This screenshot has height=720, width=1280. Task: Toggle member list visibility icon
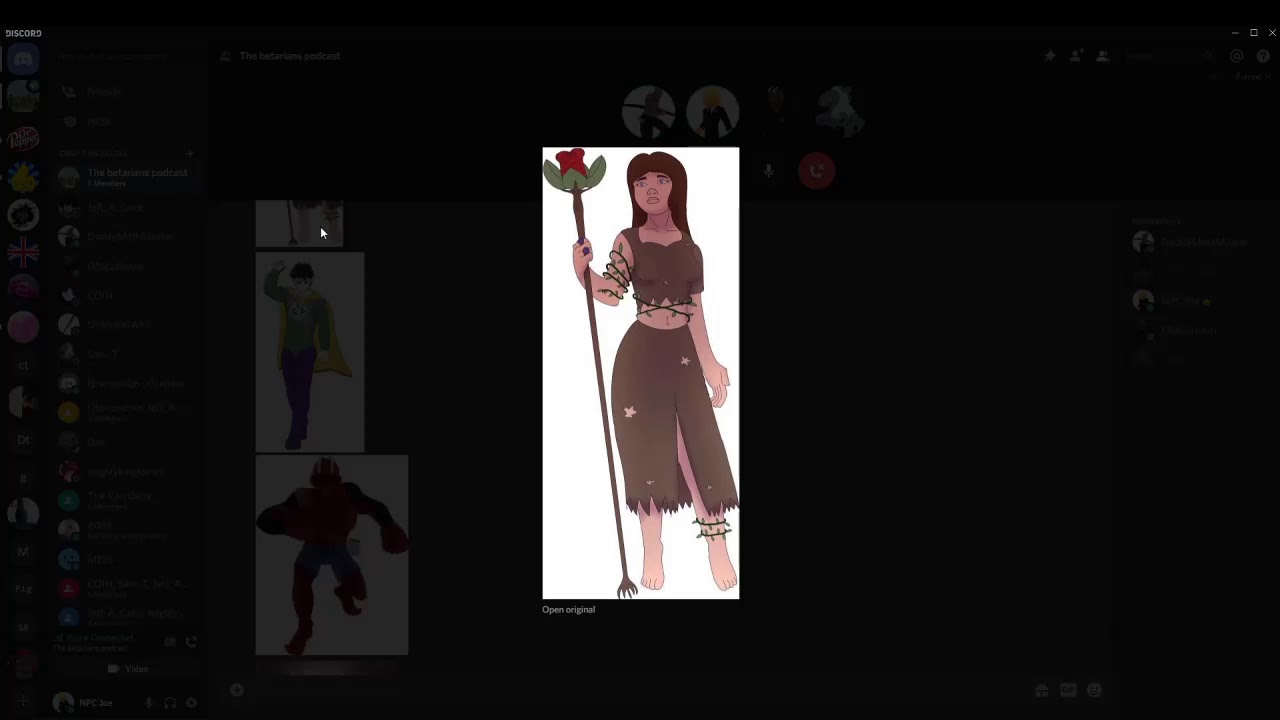pyautogui.click(x=1102, y=57)
